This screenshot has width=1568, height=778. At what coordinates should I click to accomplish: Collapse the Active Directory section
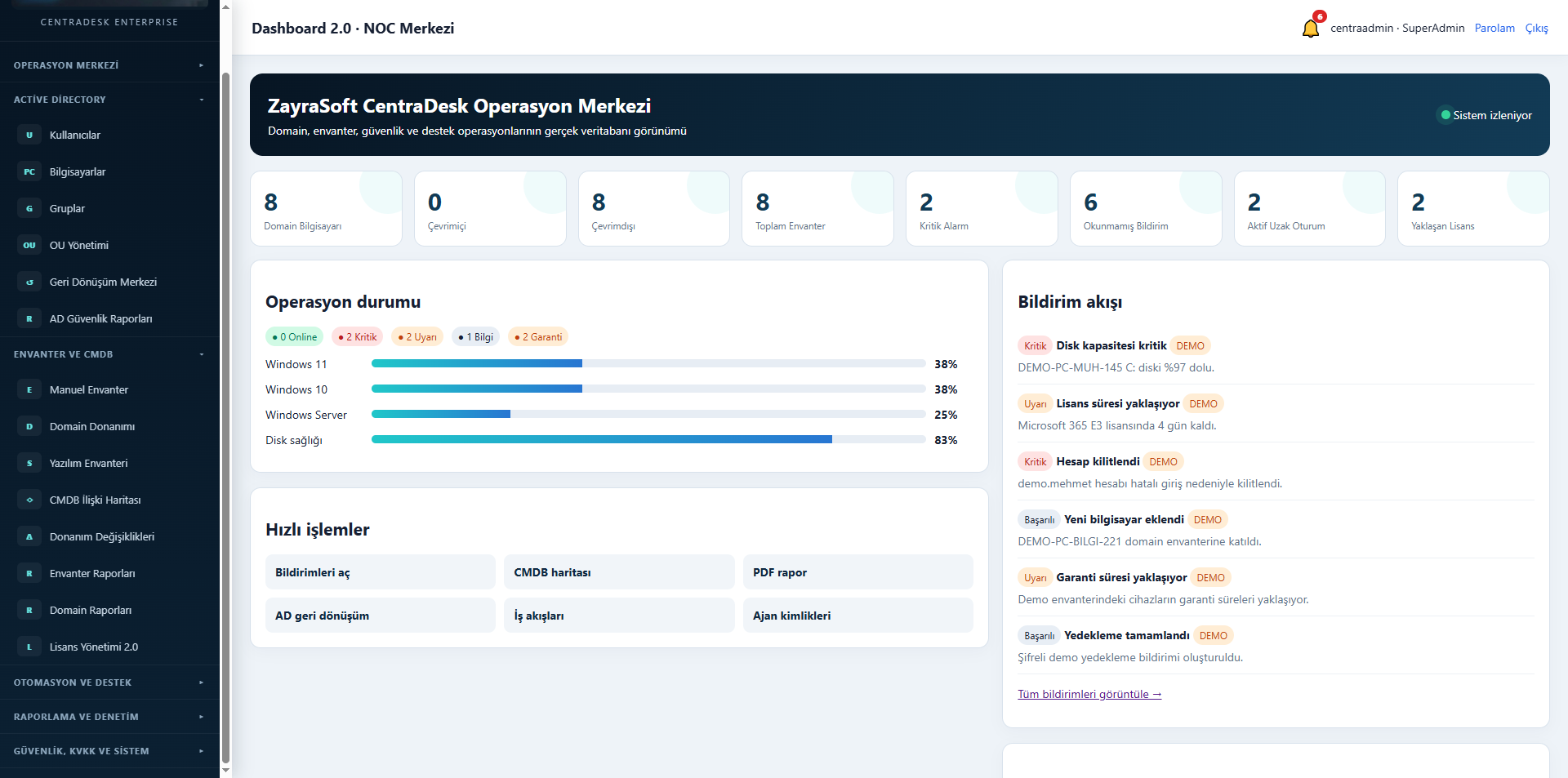[x=109, y=100]
